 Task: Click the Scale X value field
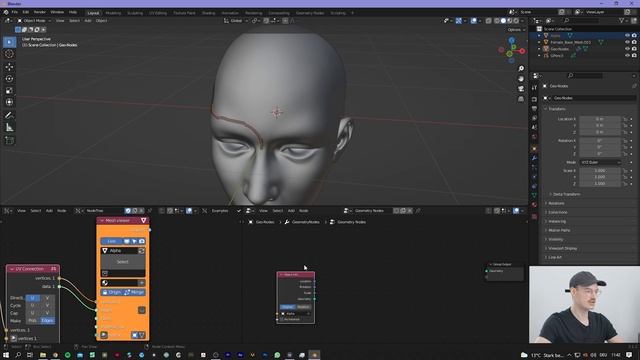tap(600, 171)
